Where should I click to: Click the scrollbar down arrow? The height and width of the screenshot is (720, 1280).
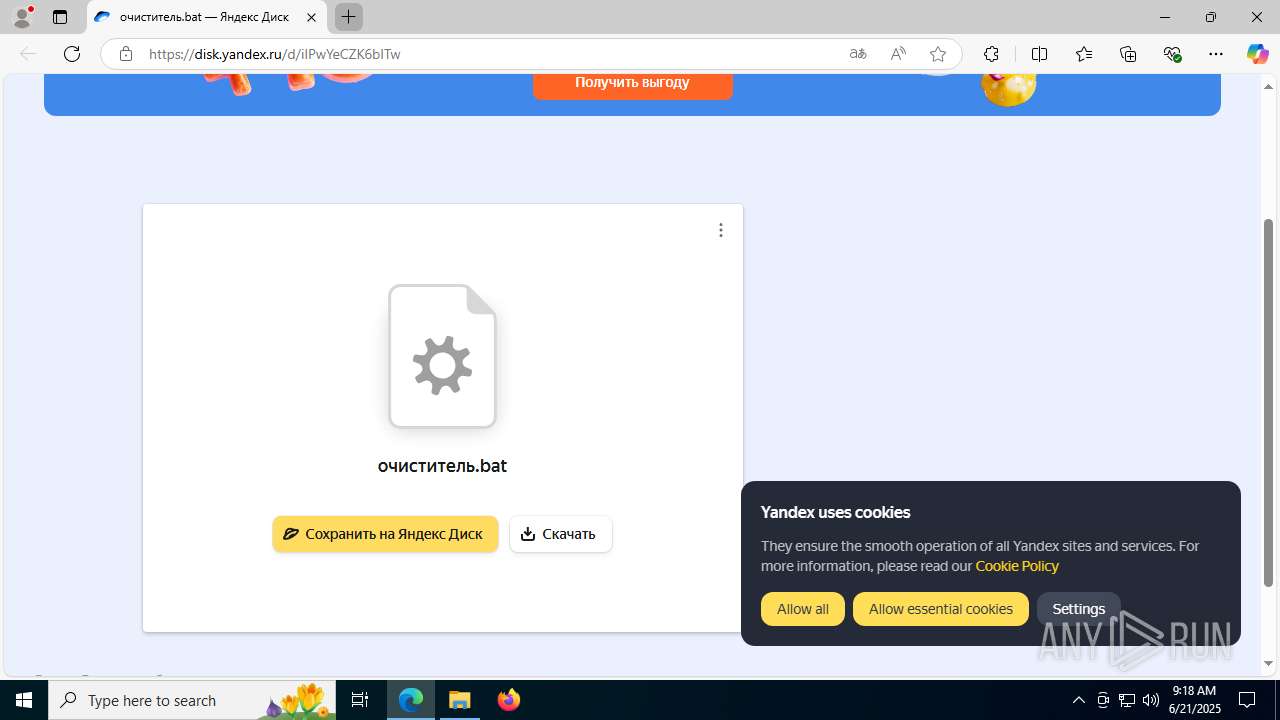click(x=1269, y=664)
